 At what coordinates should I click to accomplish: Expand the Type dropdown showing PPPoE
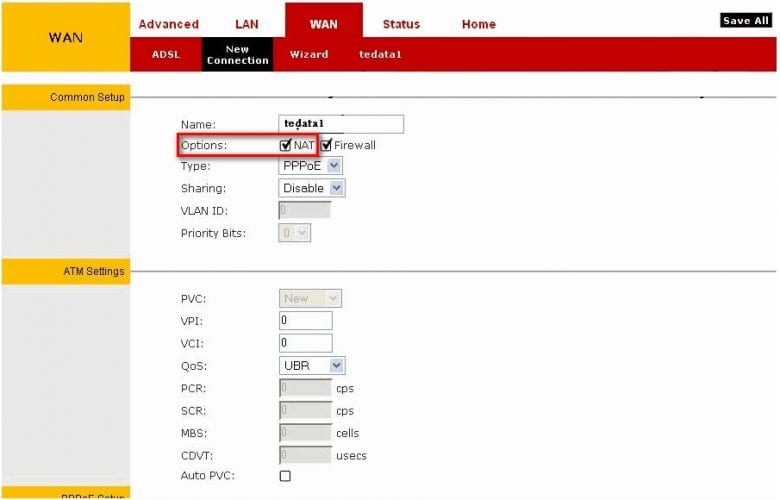[310, 166]
